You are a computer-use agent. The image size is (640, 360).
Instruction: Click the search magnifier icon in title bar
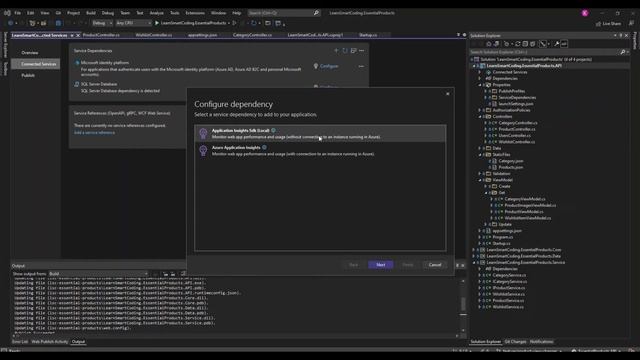pos(316,13)
